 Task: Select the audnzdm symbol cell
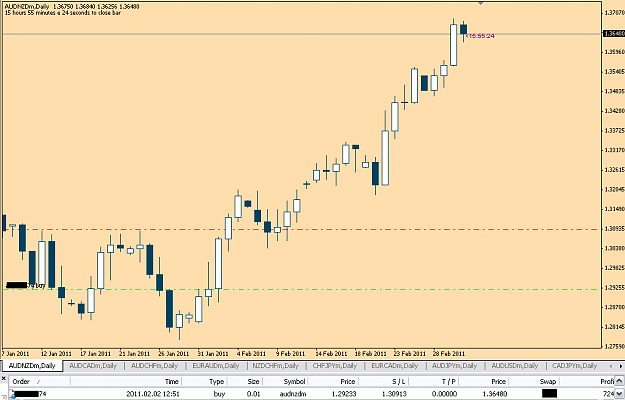tap(293, 394)
